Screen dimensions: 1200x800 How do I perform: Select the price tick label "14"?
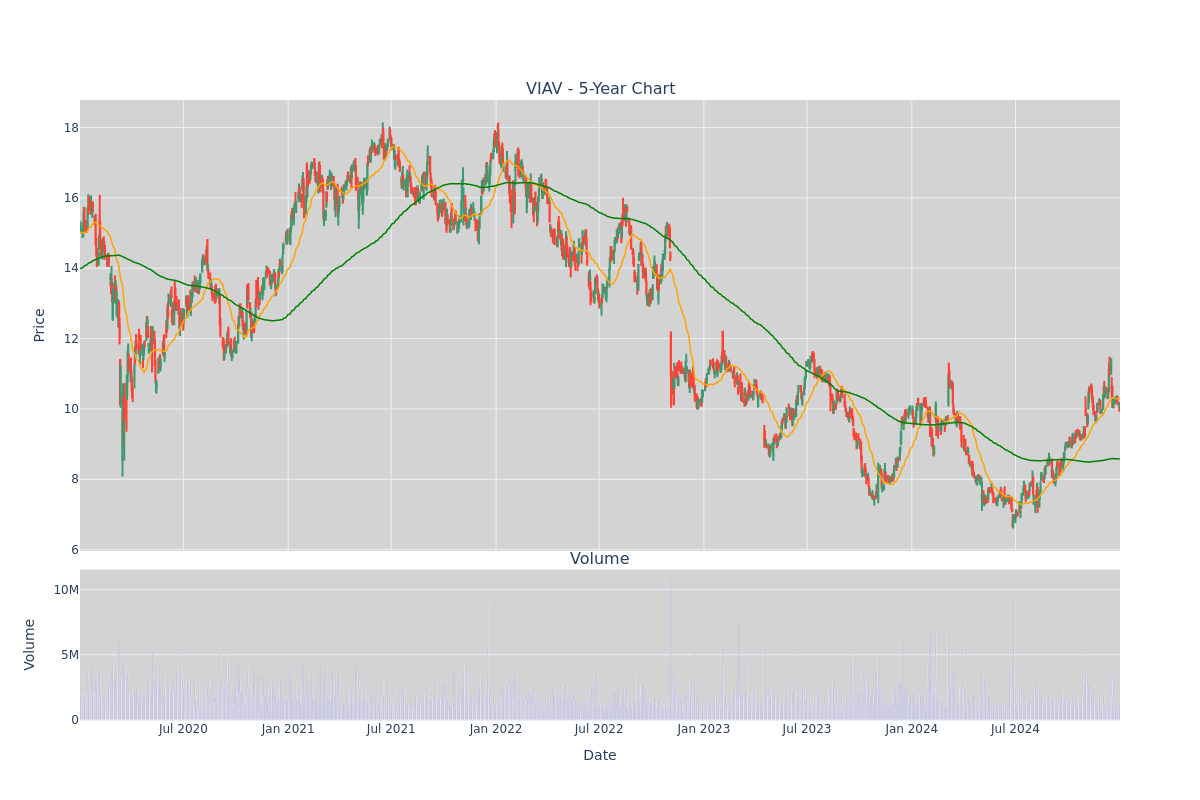point(71,268)
